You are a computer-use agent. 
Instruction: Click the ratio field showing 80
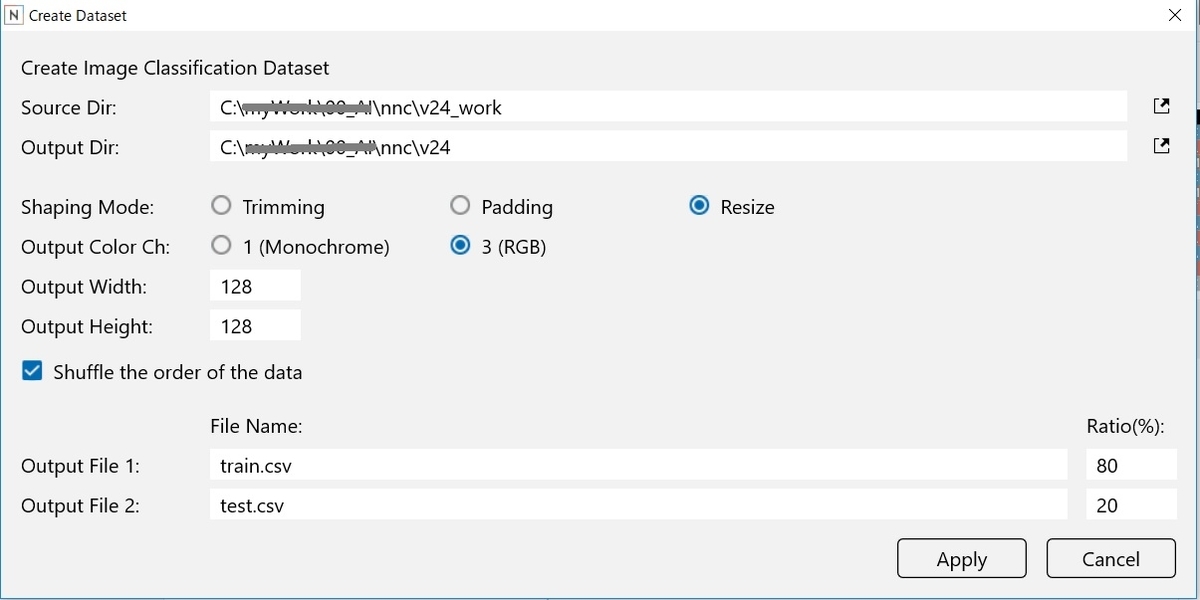coord(1130,466)
